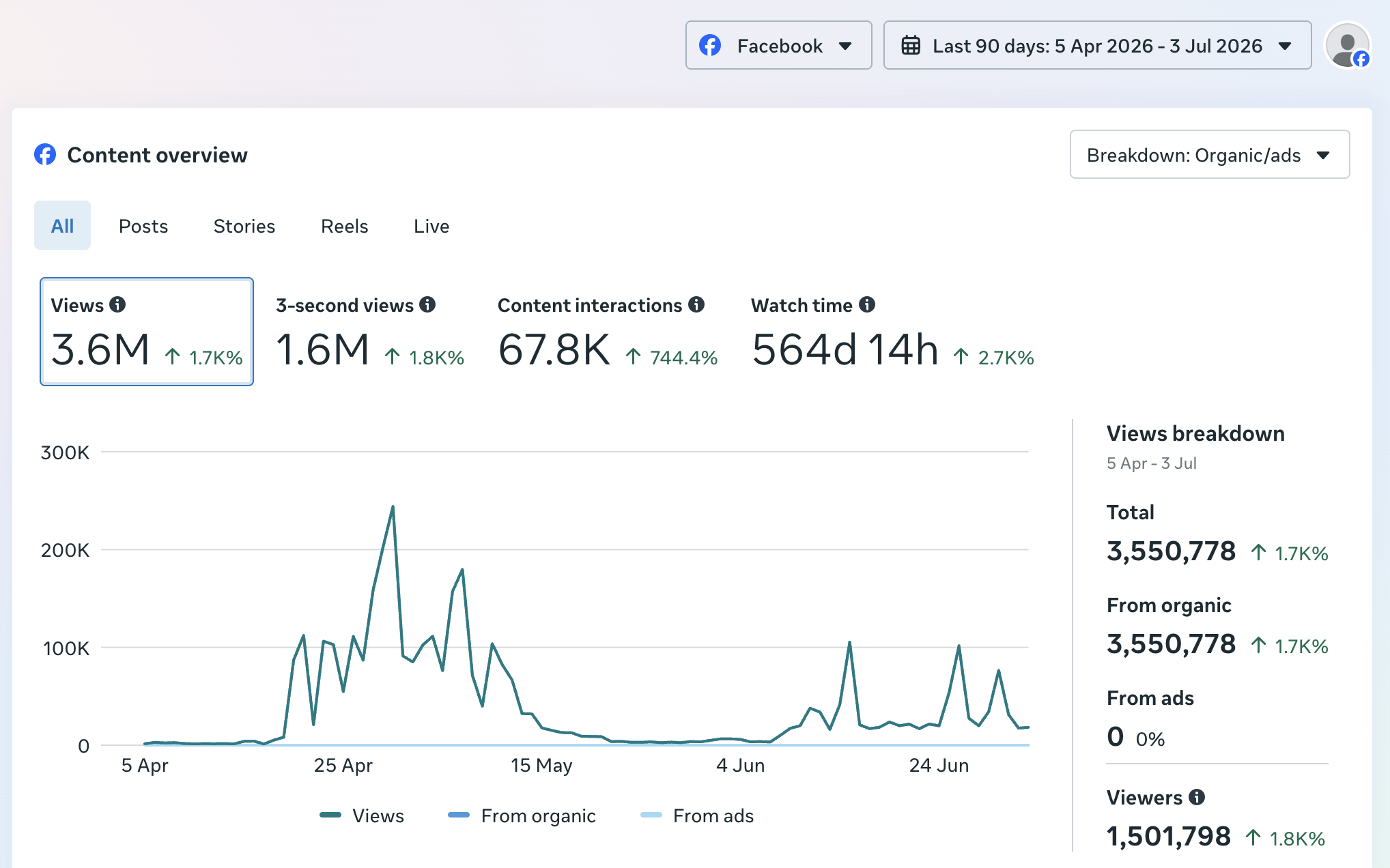This screenshot has width=1390, height=868.
Task: Click the 24 Jun x-axis label
Action: (x=939, y=765)
